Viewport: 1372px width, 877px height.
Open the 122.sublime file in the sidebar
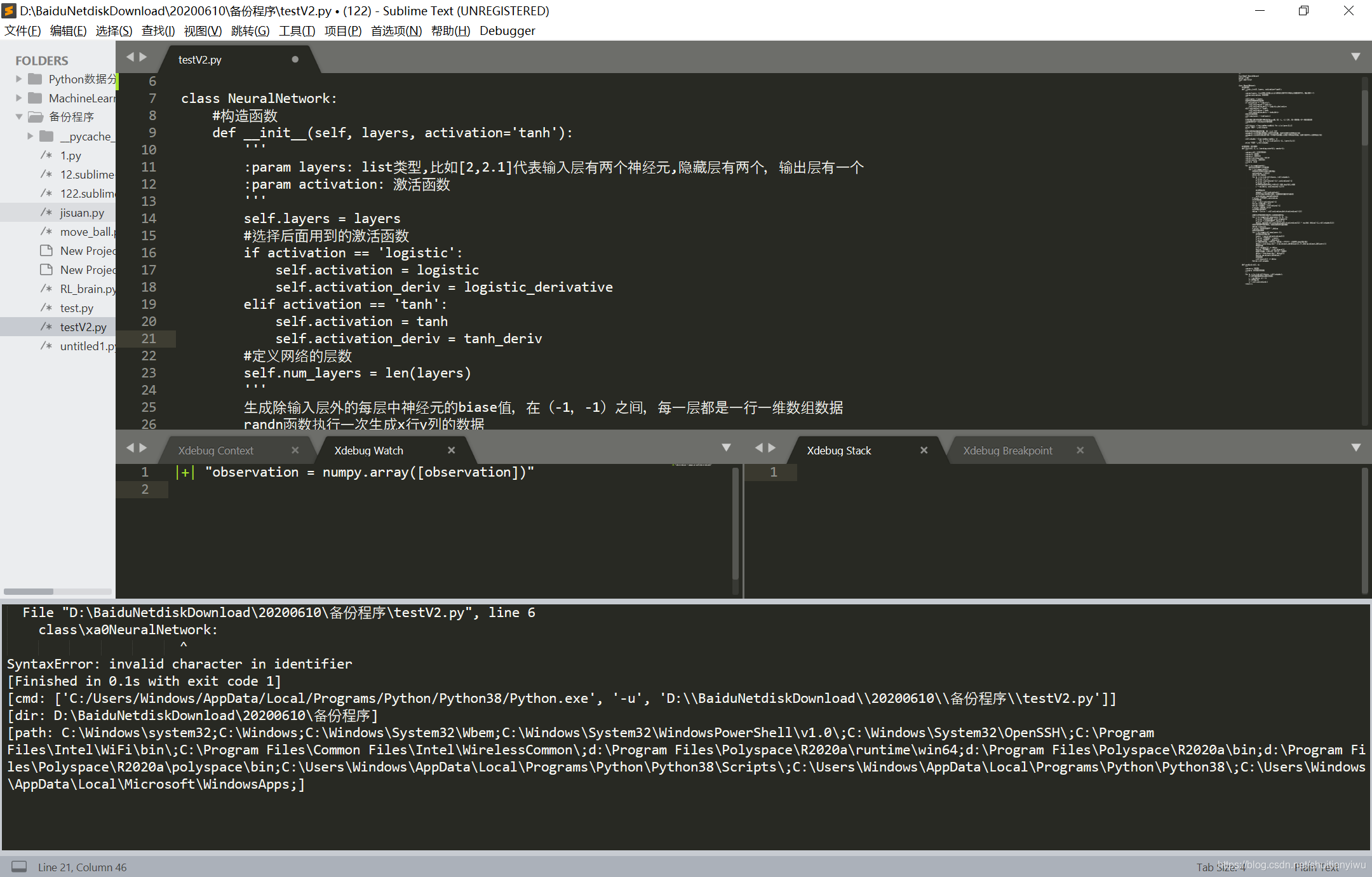click(87, 194)
